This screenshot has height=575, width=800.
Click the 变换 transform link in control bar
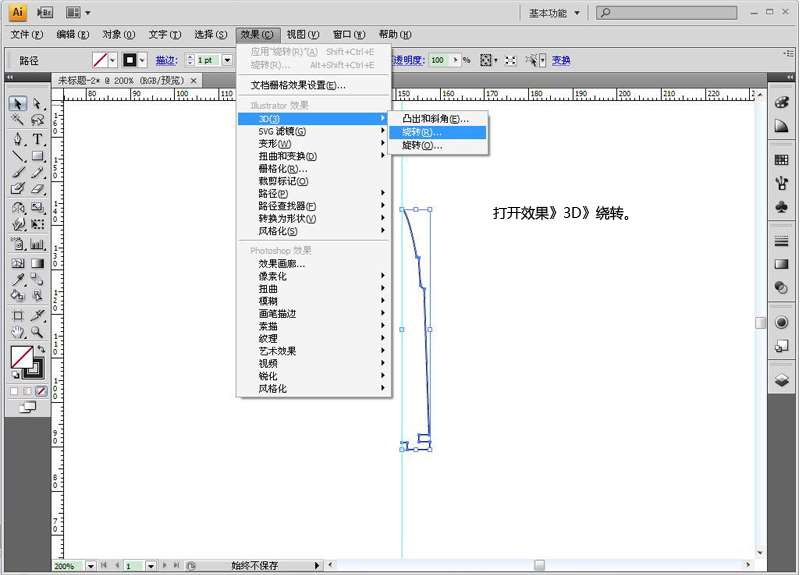click(x=561, y=60)
